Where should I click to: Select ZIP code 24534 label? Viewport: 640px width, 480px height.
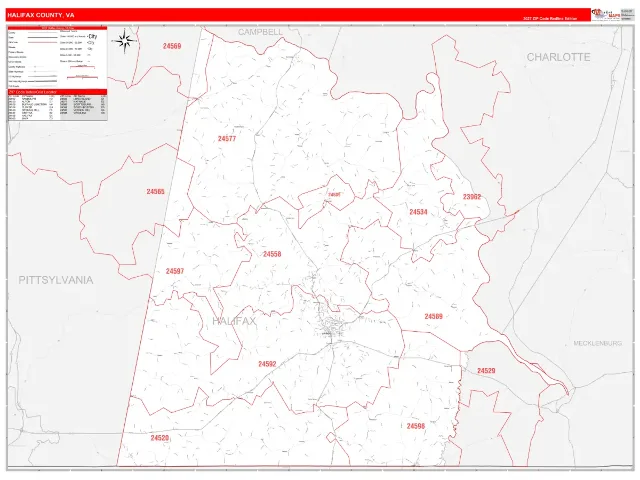[x=418, y=212]
